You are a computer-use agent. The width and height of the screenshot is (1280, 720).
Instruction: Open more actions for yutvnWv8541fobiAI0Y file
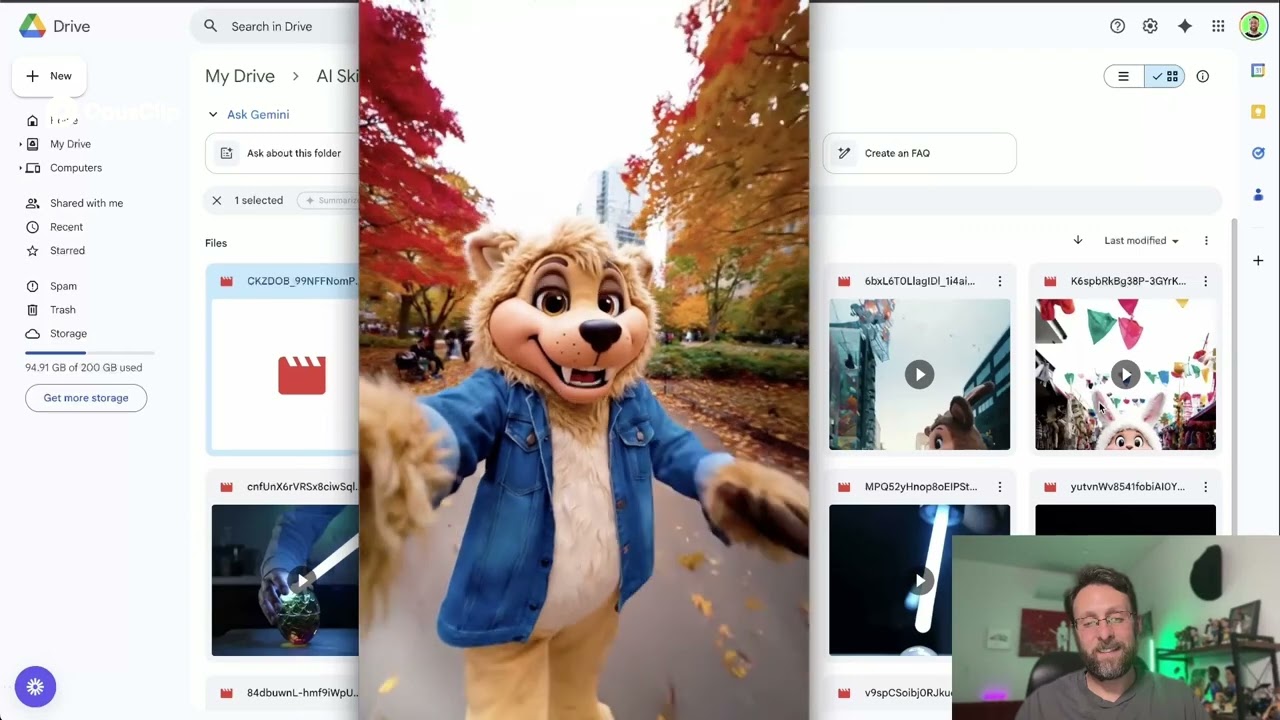(x=1205, y=487)
